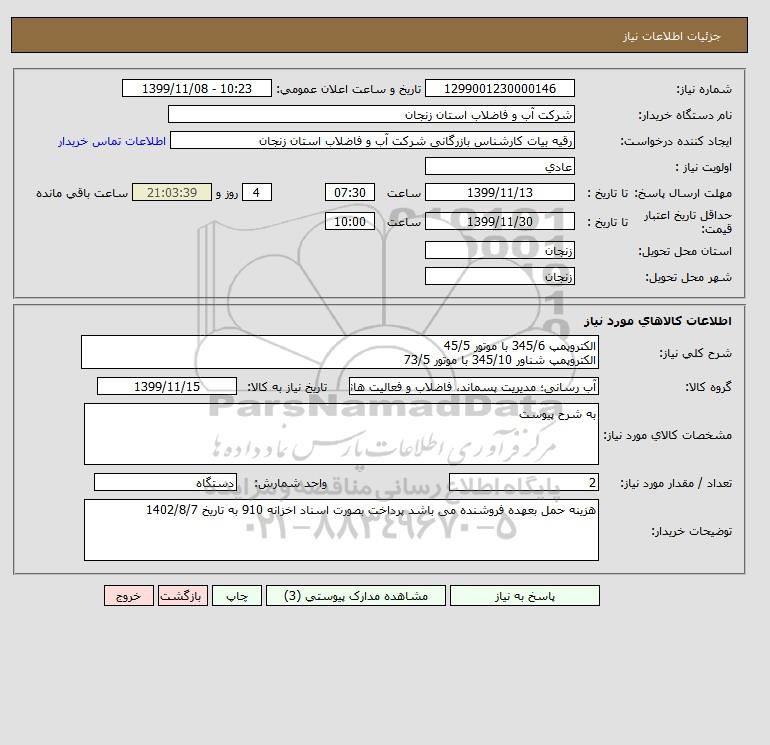Viewport: 770px width, 745px height.
Task: Click the goods specifications 'به شرح پیوست' box
Action: click(341, 434)
